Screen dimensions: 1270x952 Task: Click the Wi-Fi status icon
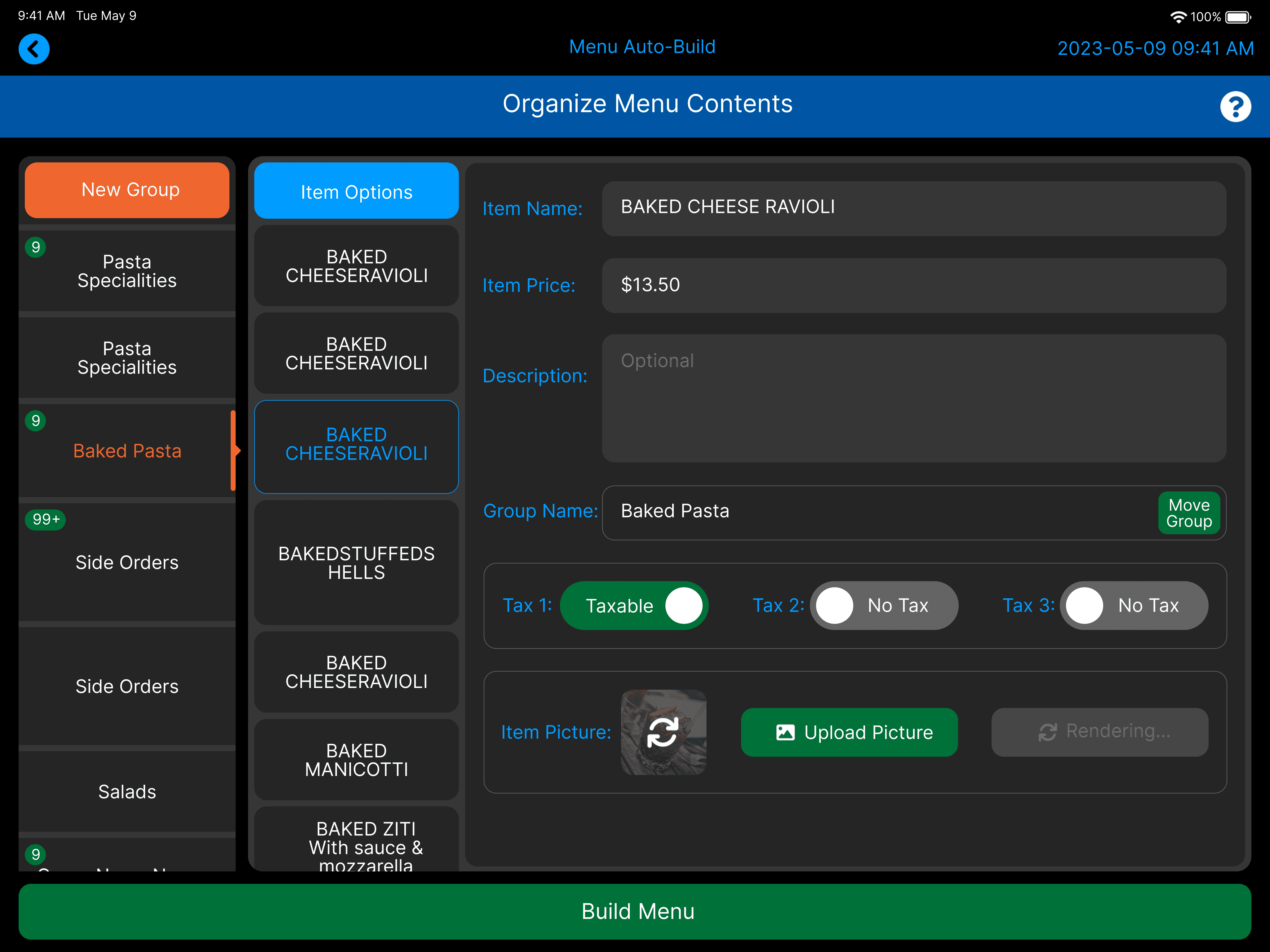tap(1179, 17)
